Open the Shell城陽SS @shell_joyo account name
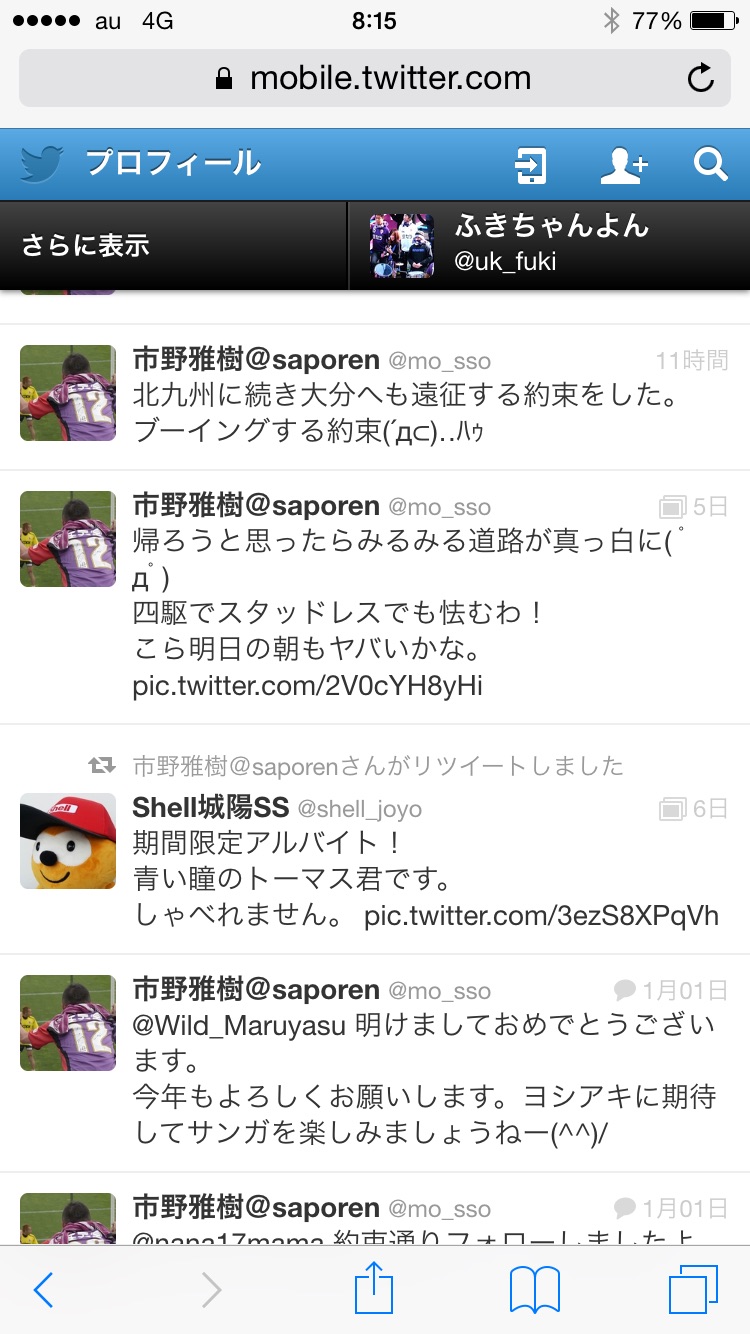Screen dimensions: 750x1334 click(x=277, y=808)
